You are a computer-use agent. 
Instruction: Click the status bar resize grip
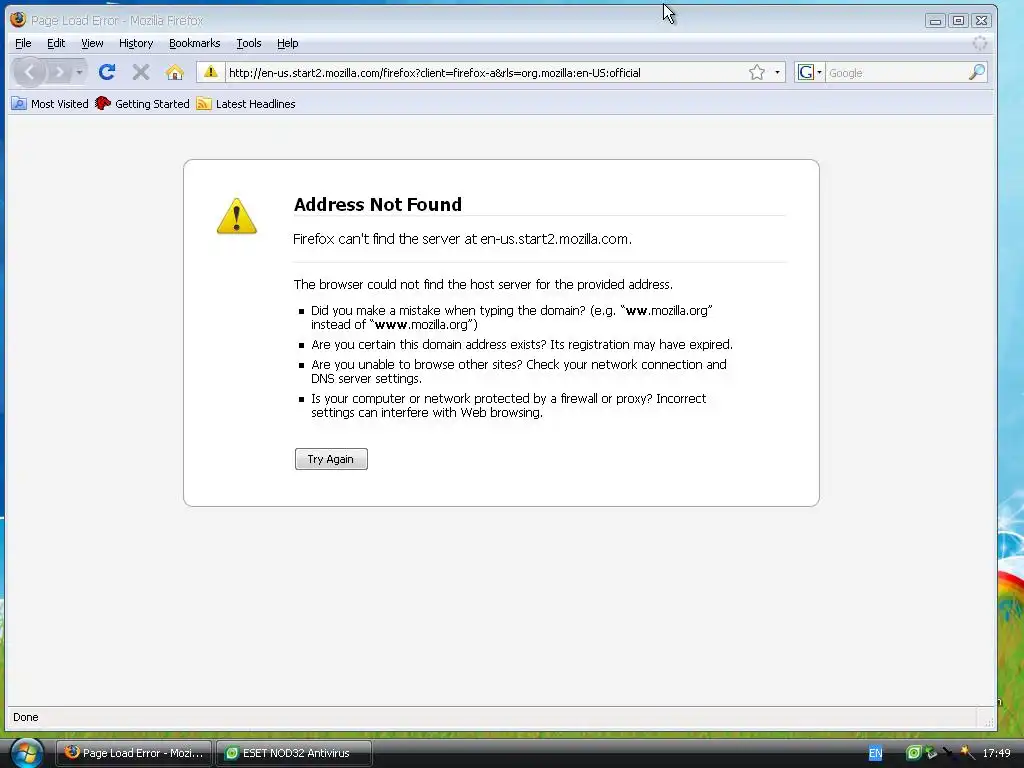989,721
